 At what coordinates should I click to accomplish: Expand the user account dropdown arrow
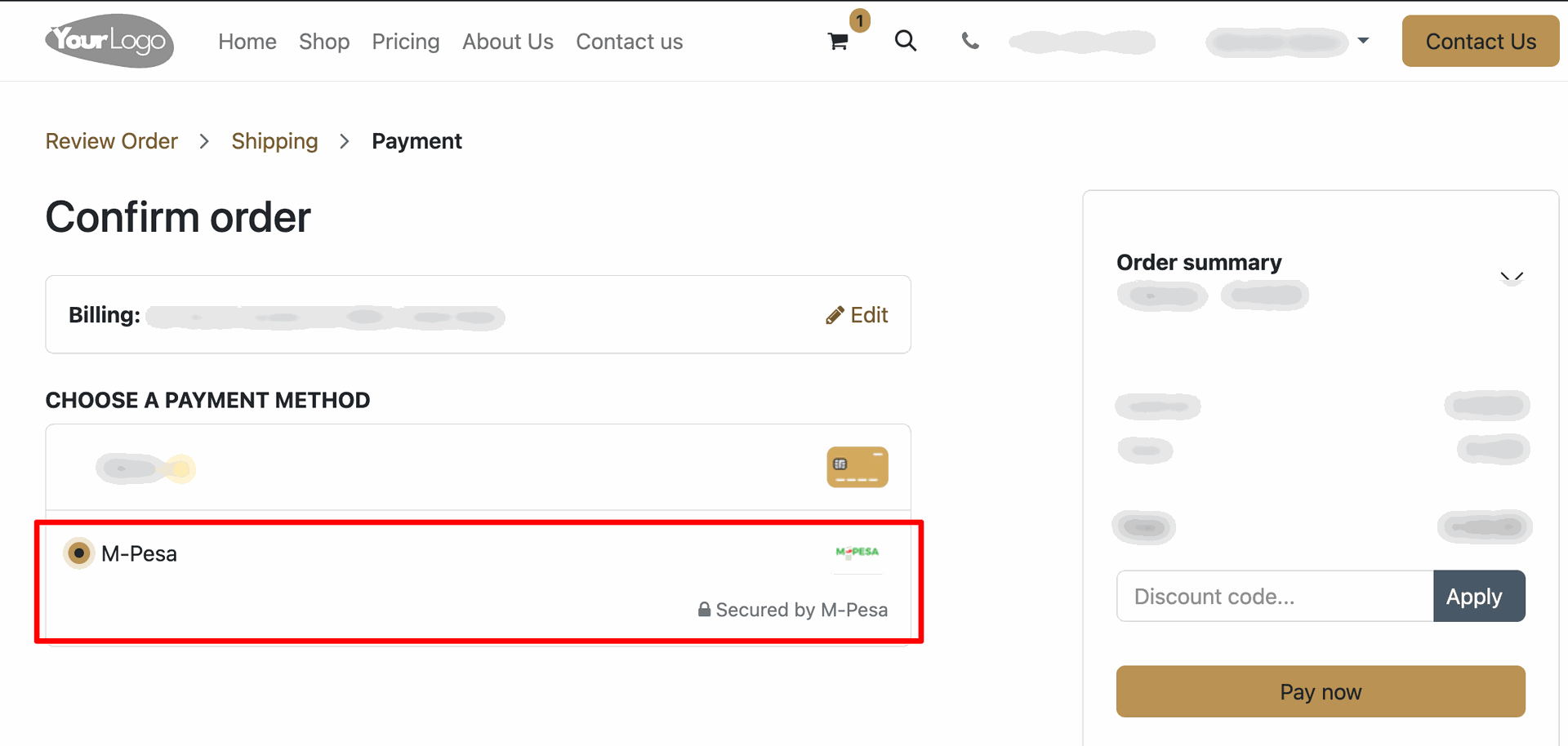1363,41
